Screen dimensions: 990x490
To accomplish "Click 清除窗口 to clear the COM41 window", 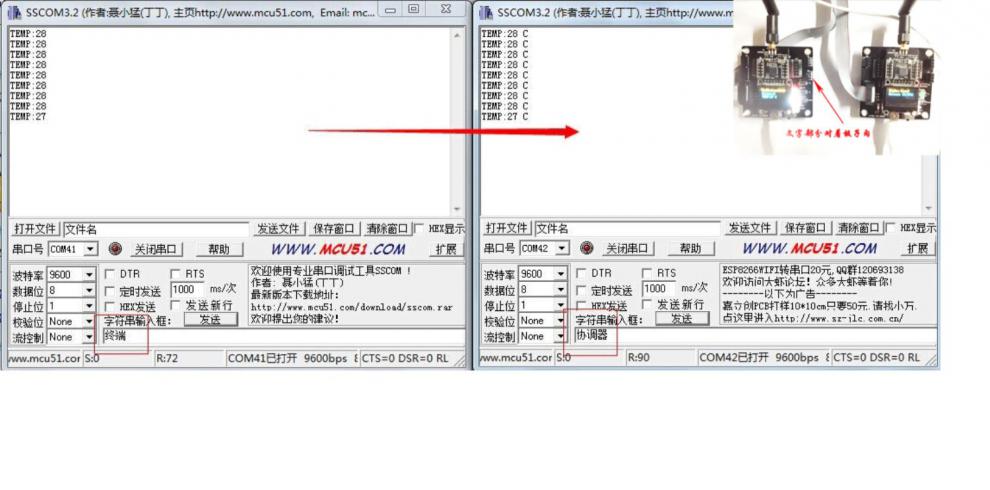I will [386, 229].
